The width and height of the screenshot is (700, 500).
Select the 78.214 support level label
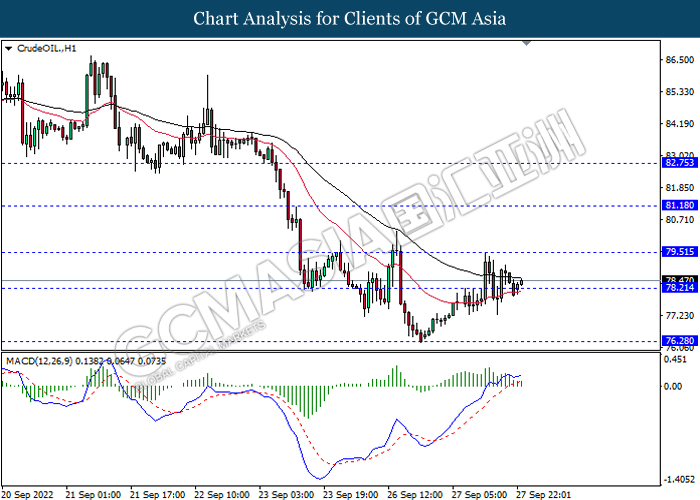679,288
